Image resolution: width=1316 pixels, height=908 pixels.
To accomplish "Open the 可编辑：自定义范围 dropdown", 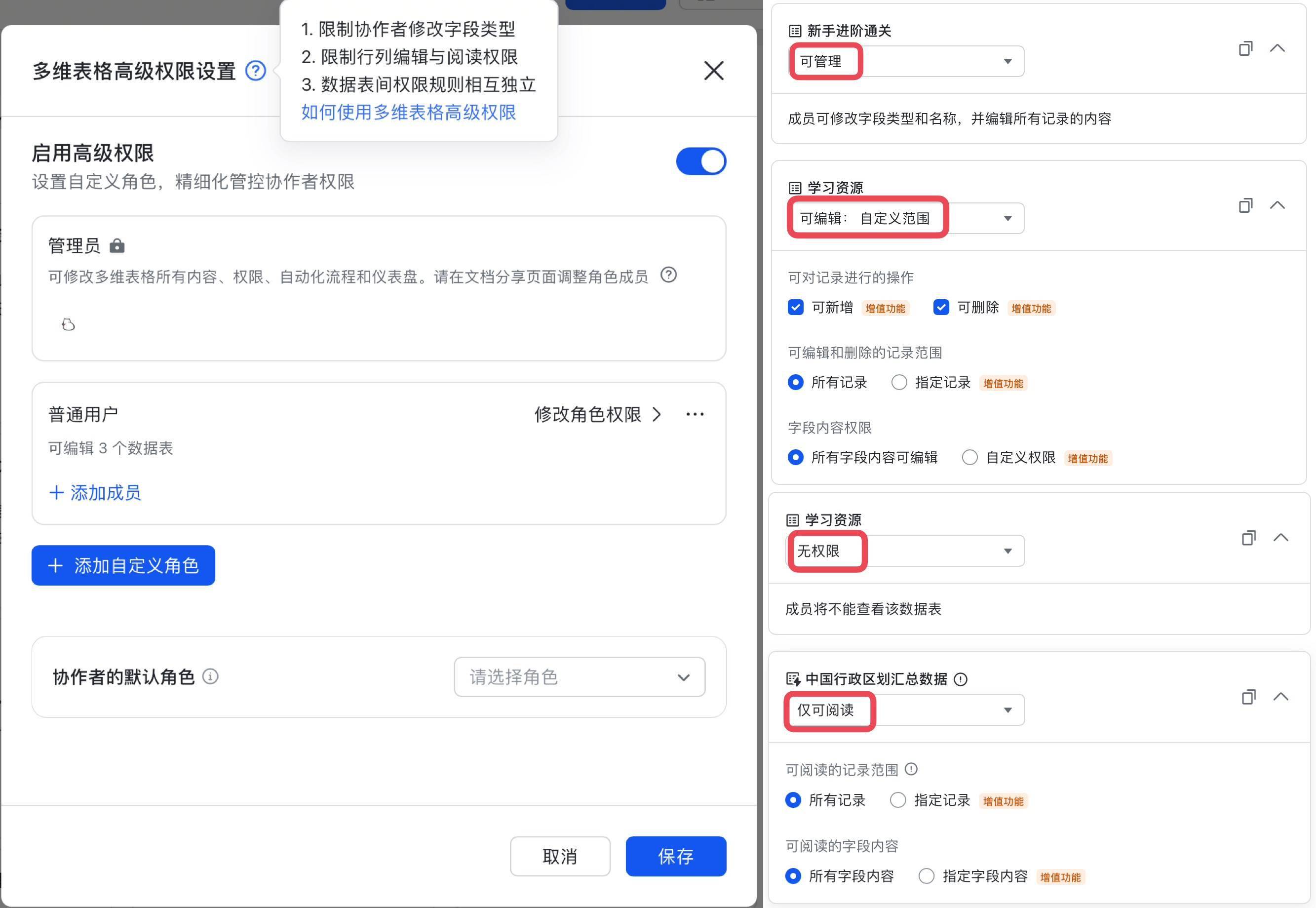I will [x=906, y=218].
